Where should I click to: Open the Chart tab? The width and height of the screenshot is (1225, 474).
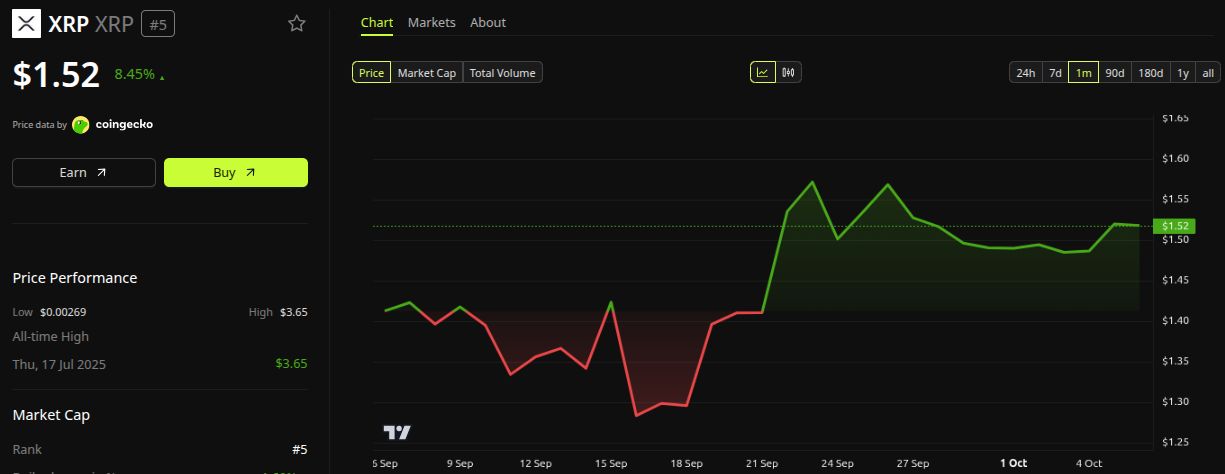pos(377,22)
